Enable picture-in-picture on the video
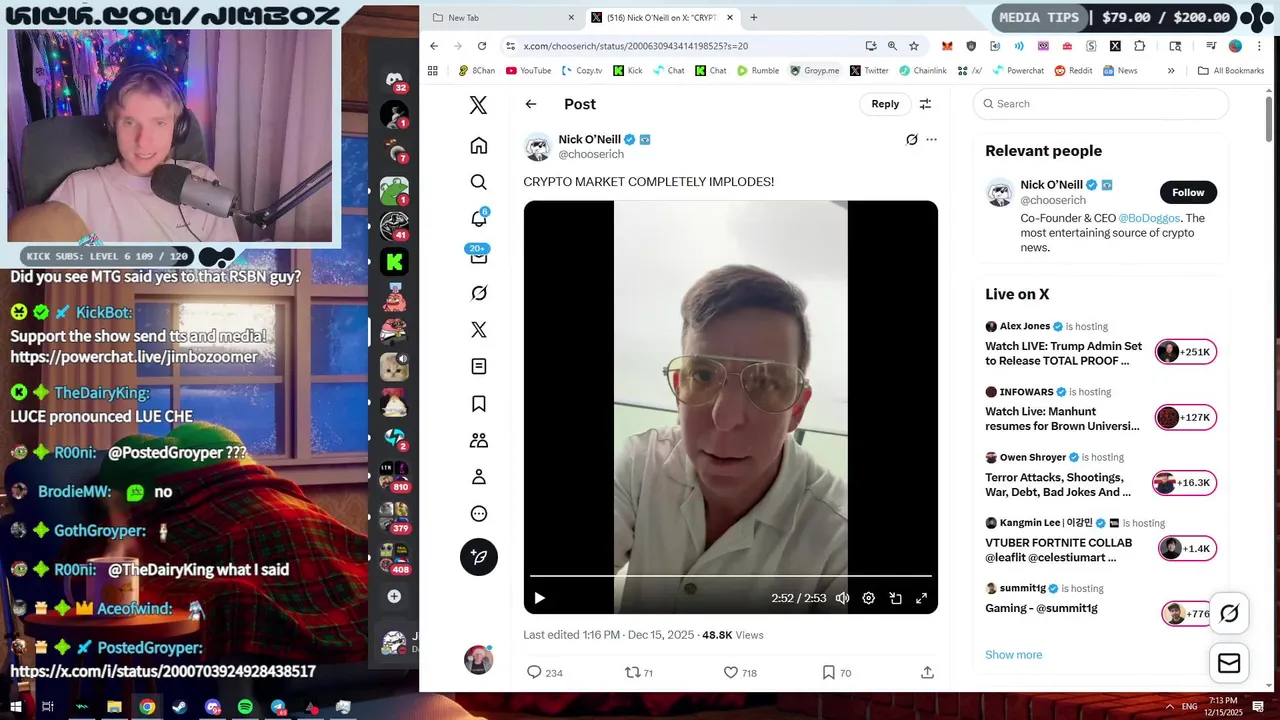The image size is (1280, 720). coord(895,598)
